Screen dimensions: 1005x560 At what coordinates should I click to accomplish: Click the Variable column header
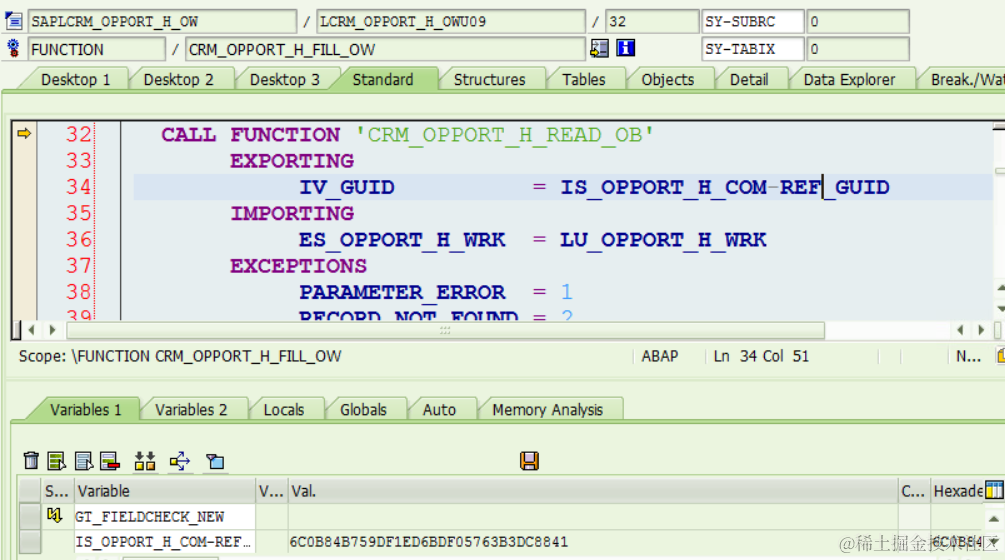click(x=165, y=491)
